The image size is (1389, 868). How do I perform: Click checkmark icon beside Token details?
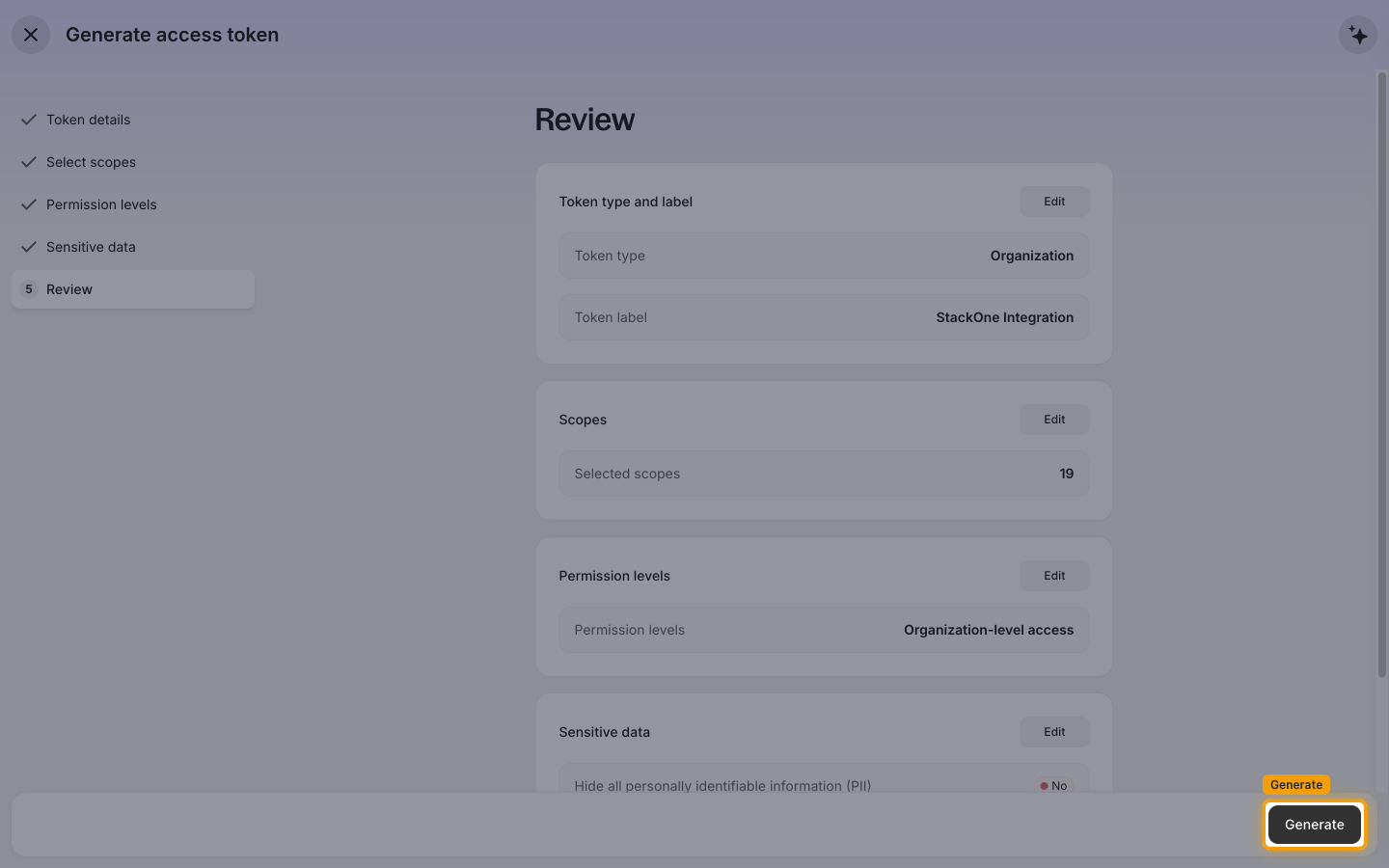tap(29, 120)
